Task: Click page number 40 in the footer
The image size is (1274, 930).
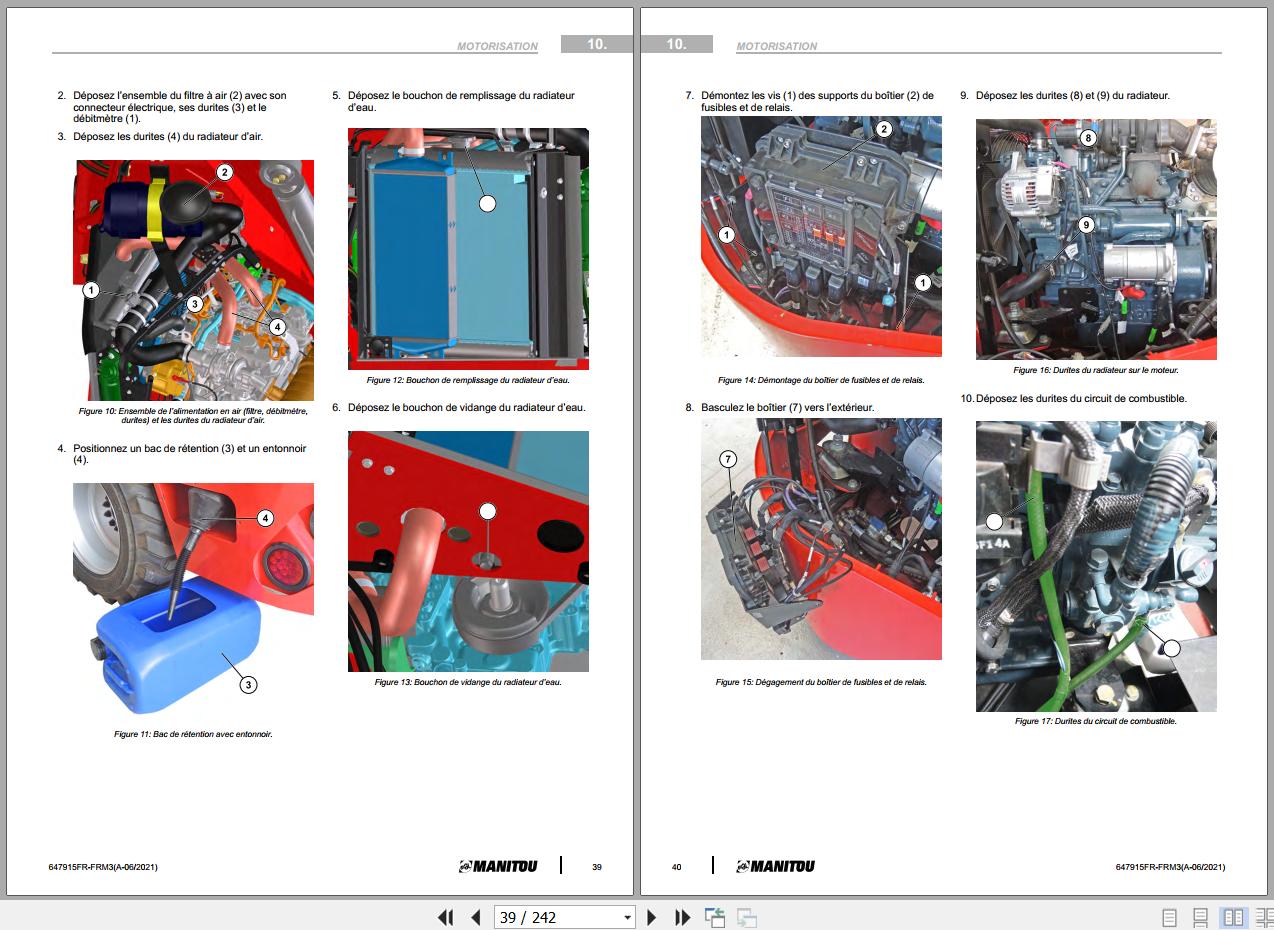Action: [x=677, y=867]
